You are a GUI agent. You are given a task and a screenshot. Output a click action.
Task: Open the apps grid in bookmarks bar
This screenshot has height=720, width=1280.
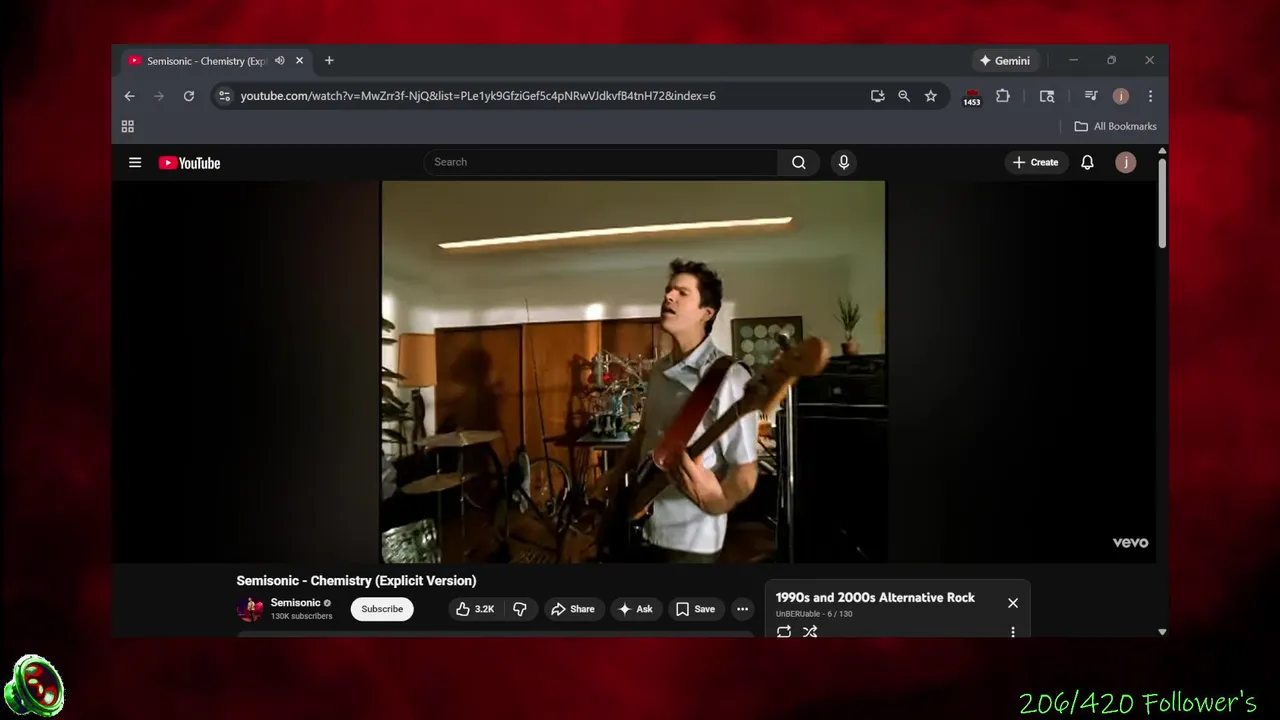tap(127, 126)
